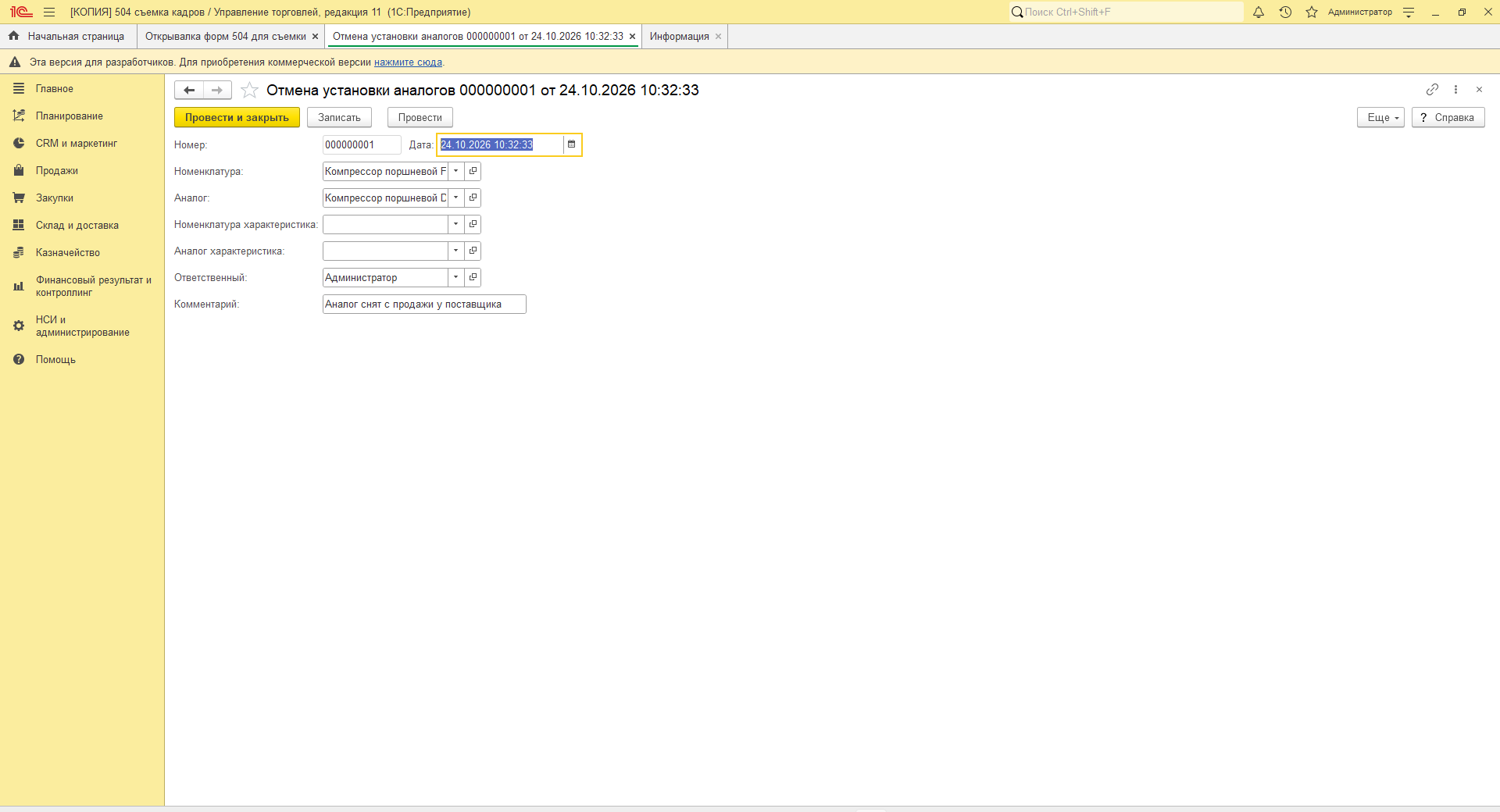Image resolution: width=1500 pixels, height=812 pixels.
Task: Open the Аналог item card icon
Action: (x=473, y=198)
